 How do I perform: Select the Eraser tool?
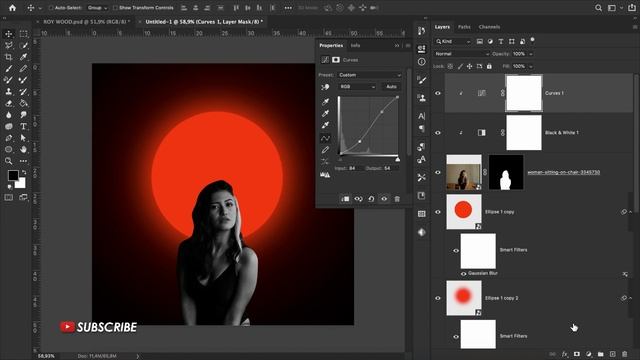9,103
